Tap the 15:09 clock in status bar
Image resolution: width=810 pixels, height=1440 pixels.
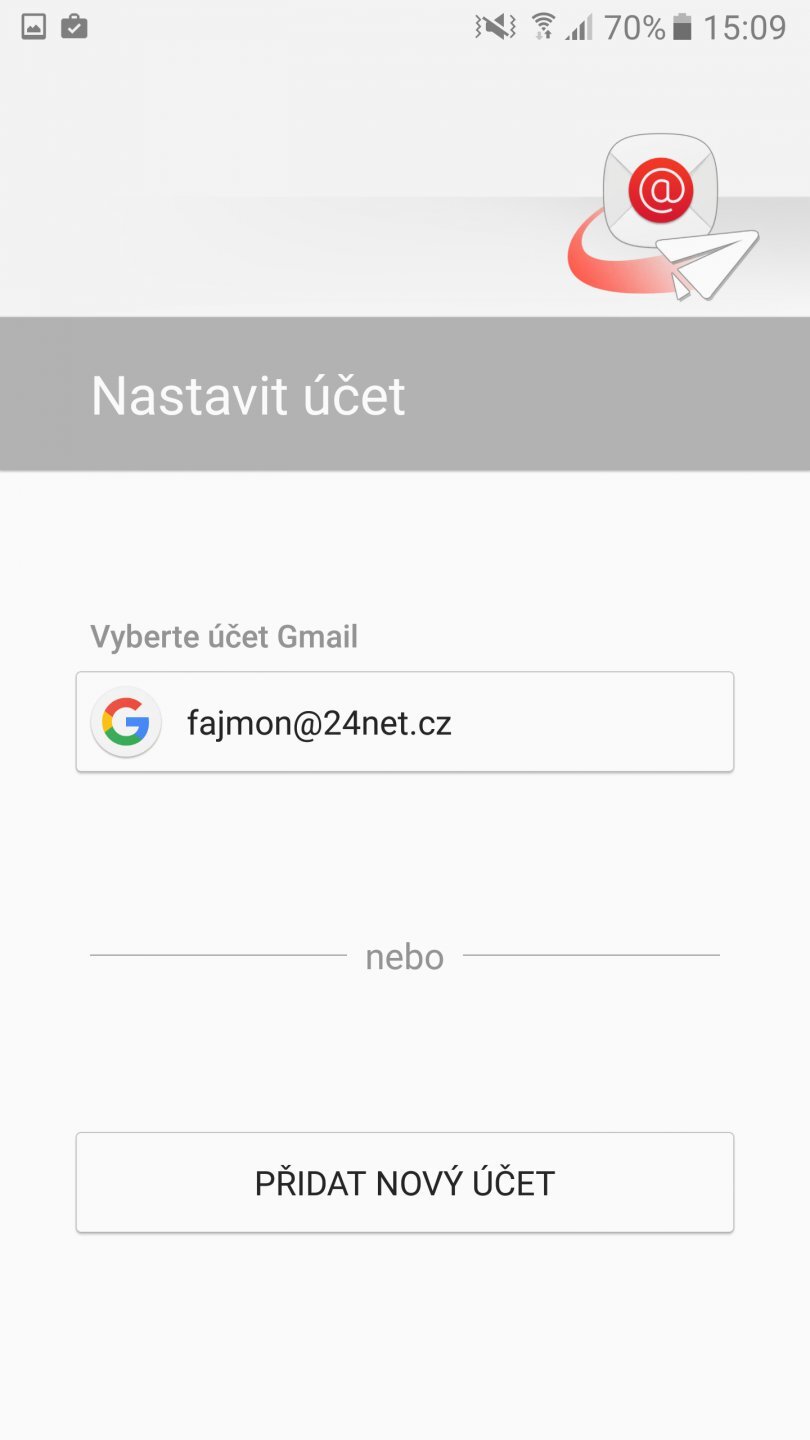[x=744, y=27]
